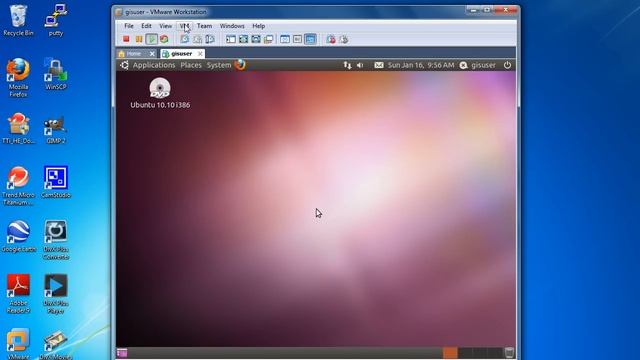Show the Summary view toolbar icon

[285, 39]
